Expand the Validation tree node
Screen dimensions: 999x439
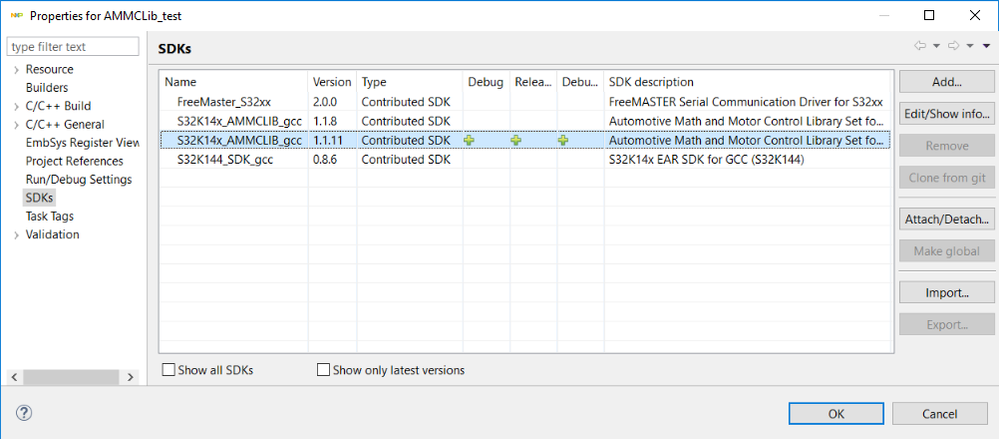(16, 235)
